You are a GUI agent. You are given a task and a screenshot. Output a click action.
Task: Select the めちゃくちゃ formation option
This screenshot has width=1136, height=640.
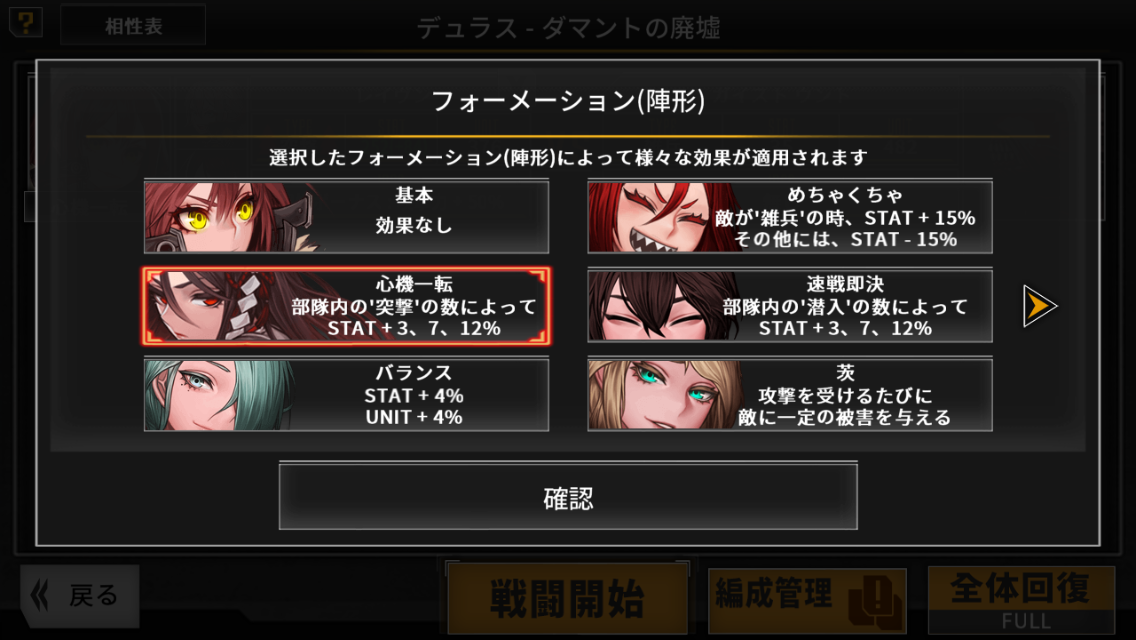(790, 217)
